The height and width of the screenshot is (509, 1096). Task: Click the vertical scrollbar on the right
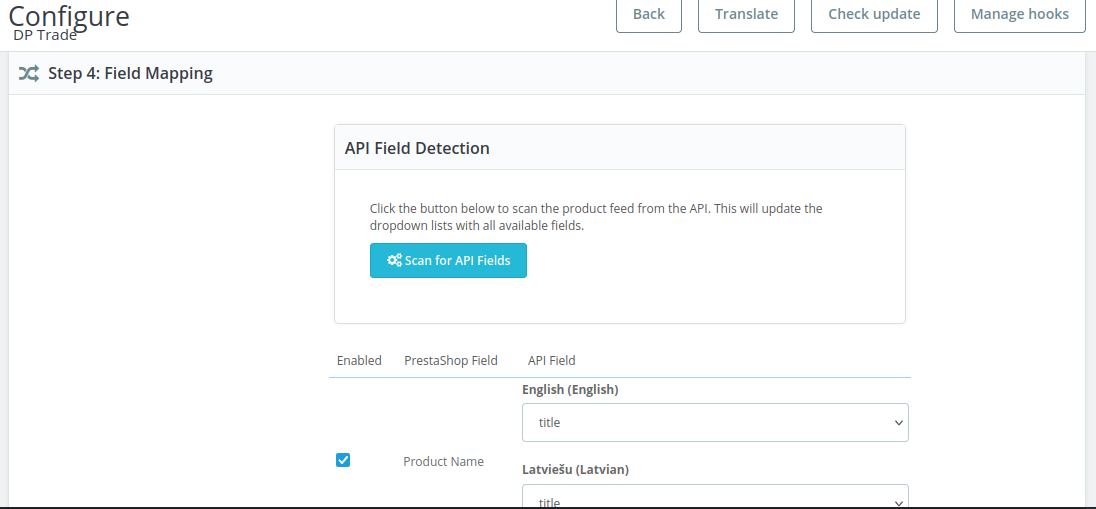(x=1090, y=250)
